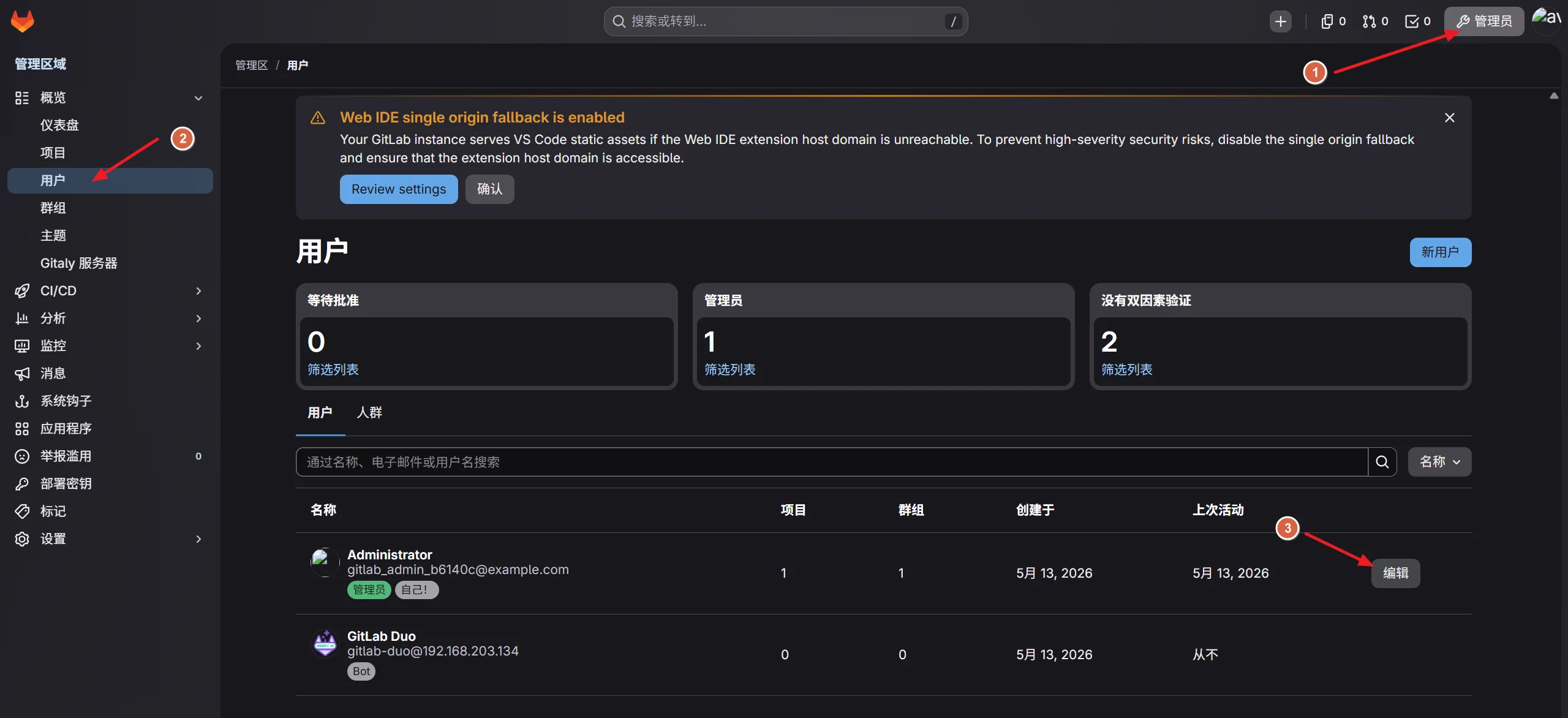This screenshot has height=718, width=1568.
Task: Collapse the Overview (概览) section chevron
Action: pyautogui.click(x=198, y=98)
